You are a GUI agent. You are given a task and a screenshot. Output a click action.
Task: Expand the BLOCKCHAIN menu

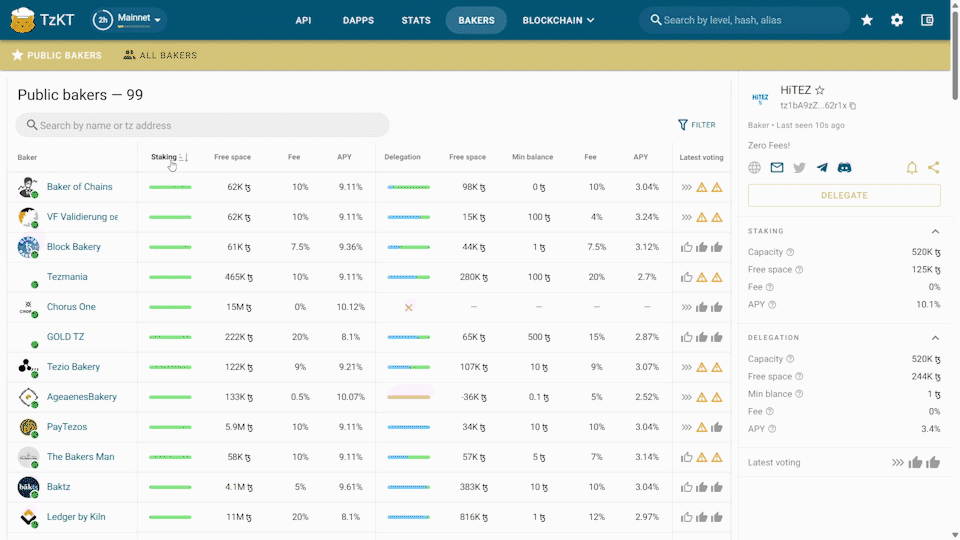558,20
